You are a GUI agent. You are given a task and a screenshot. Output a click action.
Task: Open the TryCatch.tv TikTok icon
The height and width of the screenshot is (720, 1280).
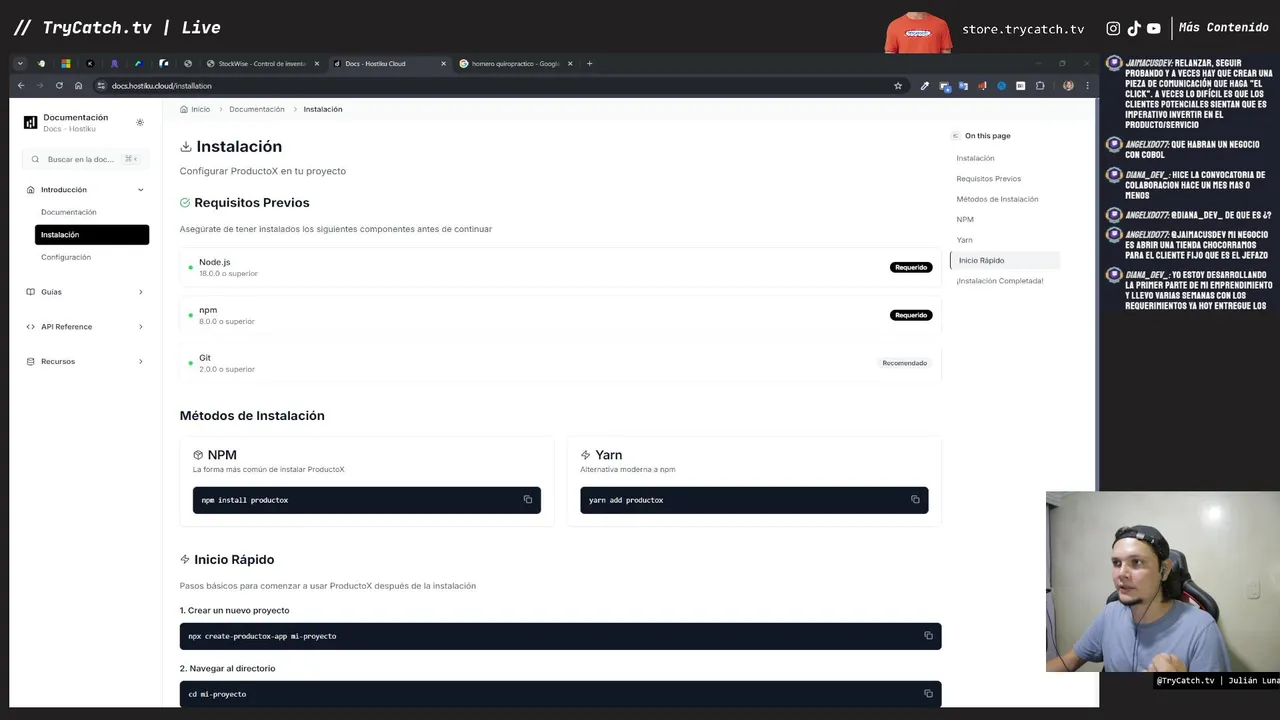coord(1134,29)
